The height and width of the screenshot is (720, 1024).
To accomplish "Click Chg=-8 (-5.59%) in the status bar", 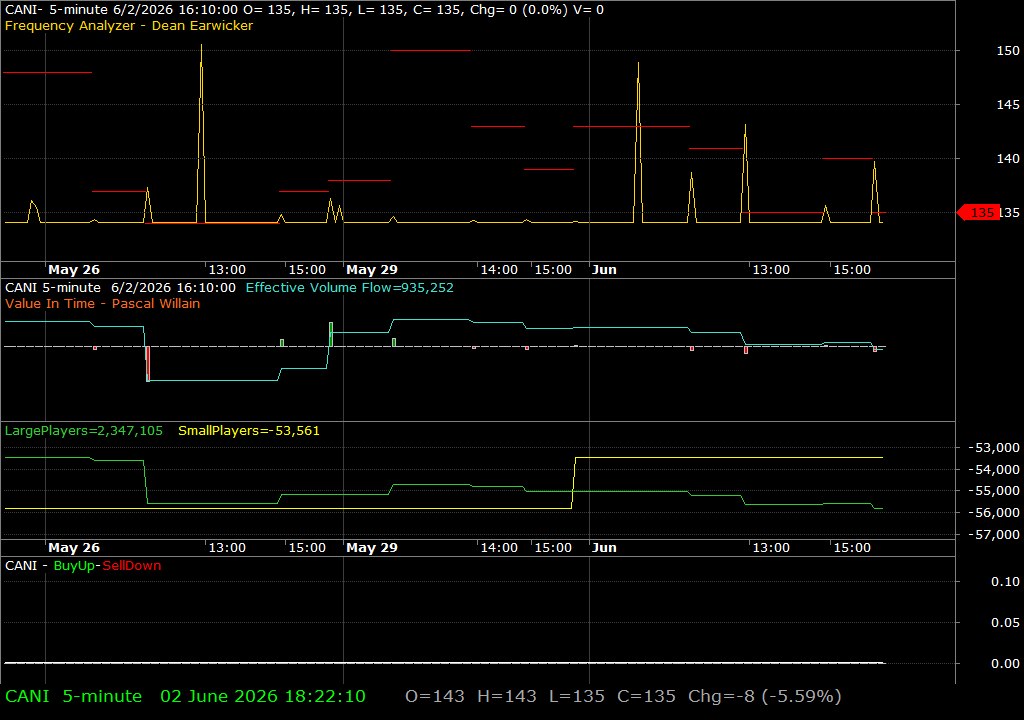I will [765, 696].
